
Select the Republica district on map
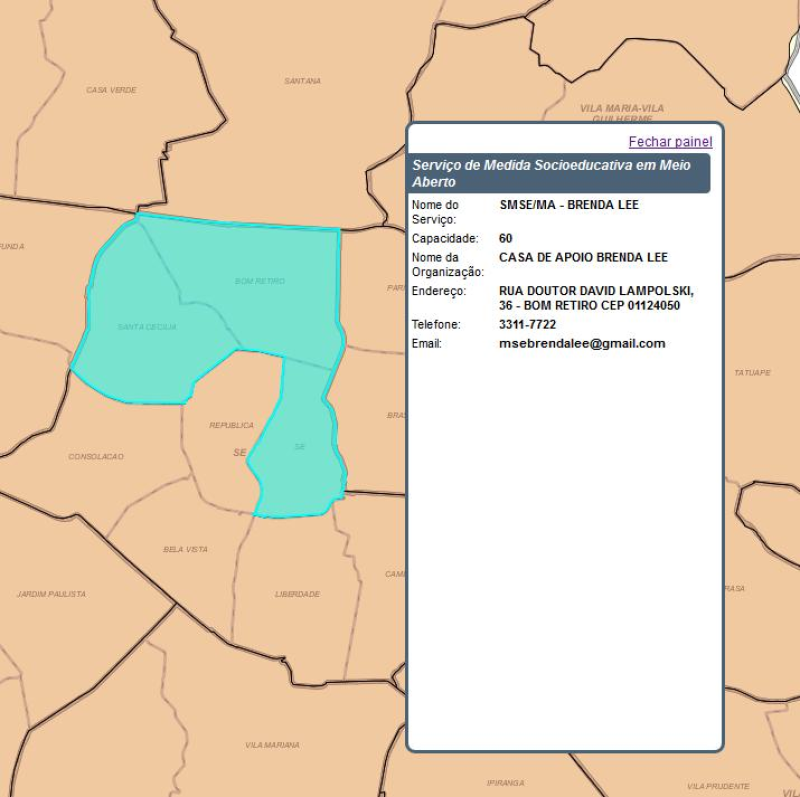point(230,426)
